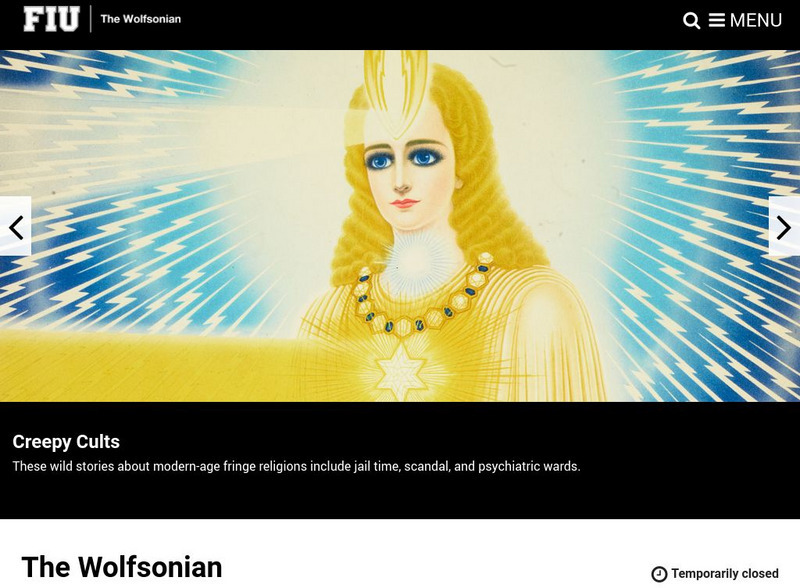The height and width of the screenshot is (588, 800).
Task: Go to previous slide with left chevron
Action: 16,227
